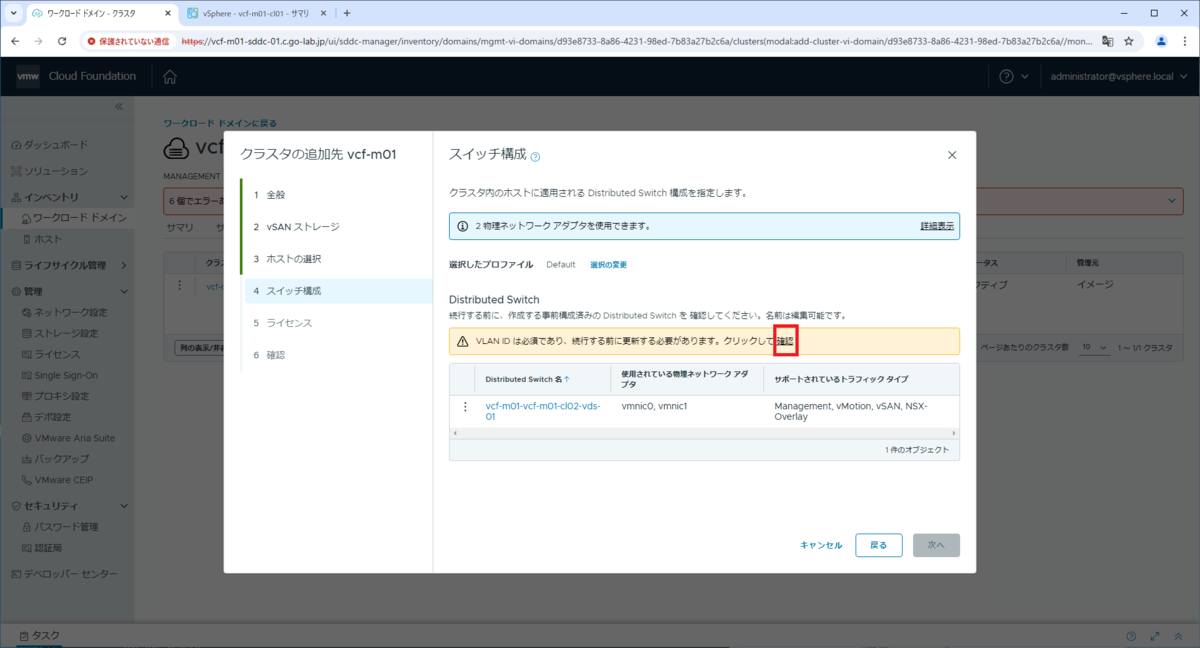Screen dimensions: 1200x648
Task: Click 詳細表示 link in the info banner
Action: coord(937,226)
